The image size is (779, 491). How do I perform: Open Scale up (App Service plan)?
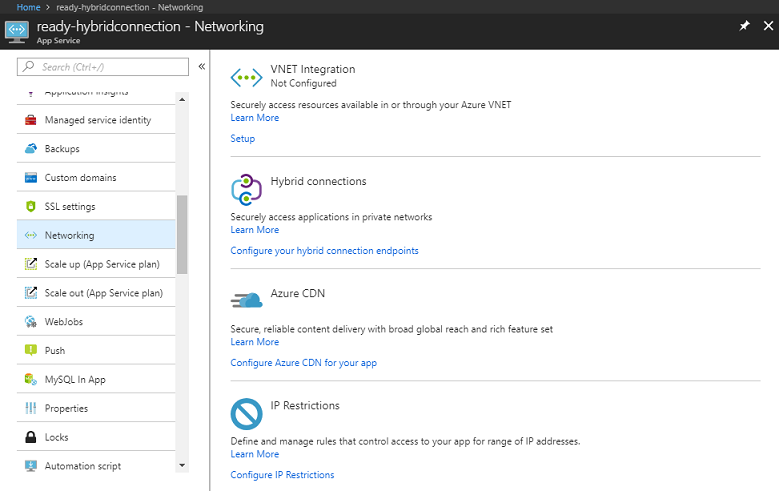(x=96, y=264)
